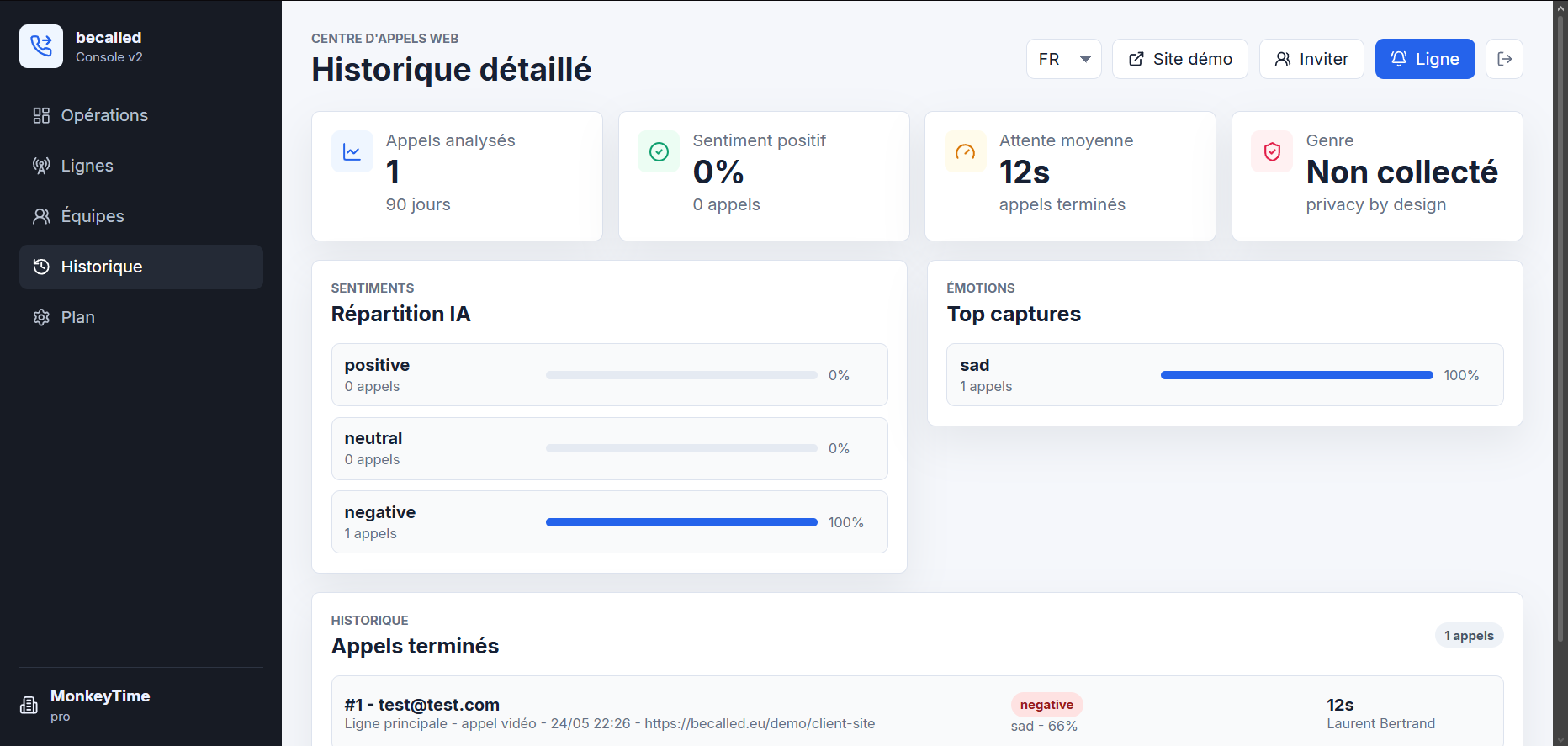Screen dimensions: 1568x746
Task: Click the sad emotion progress bar
Action: point(1296,375)
